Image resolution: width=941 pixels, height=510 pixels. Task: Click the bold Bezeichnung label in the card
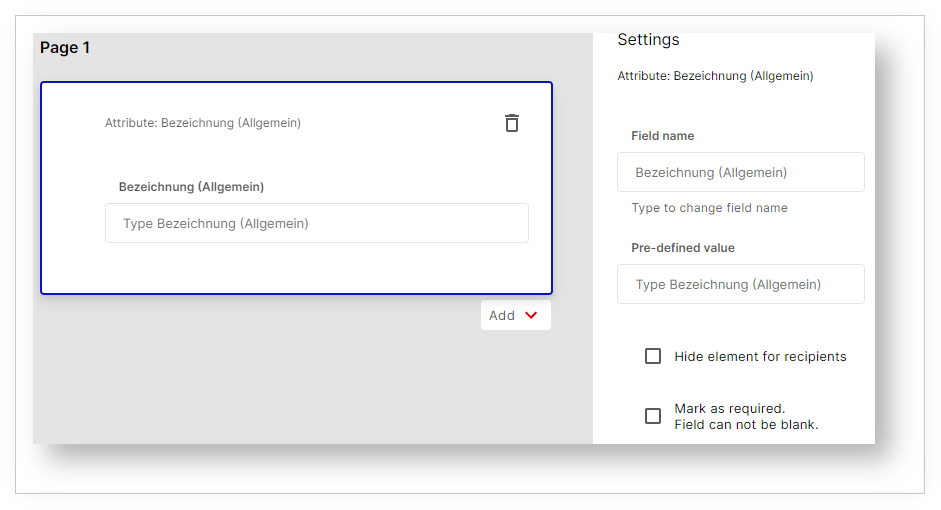(x=191, y=186)
